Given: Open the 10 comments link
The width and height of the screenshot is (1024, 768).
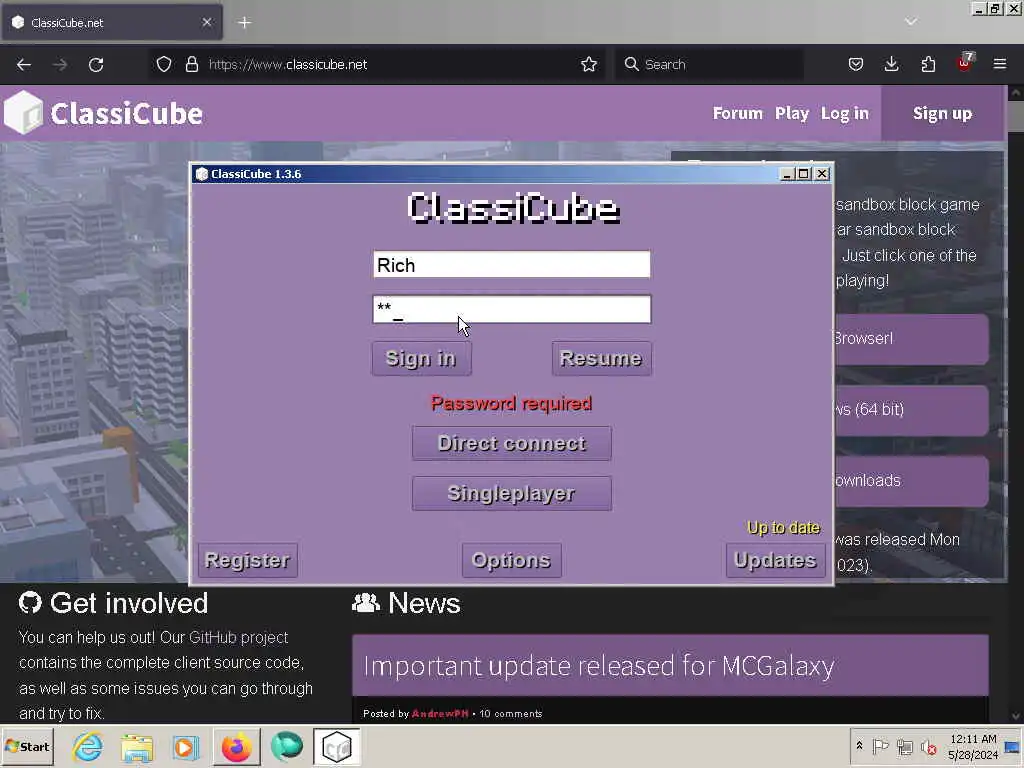Looking at the screenshot, I should coord(511,714).
